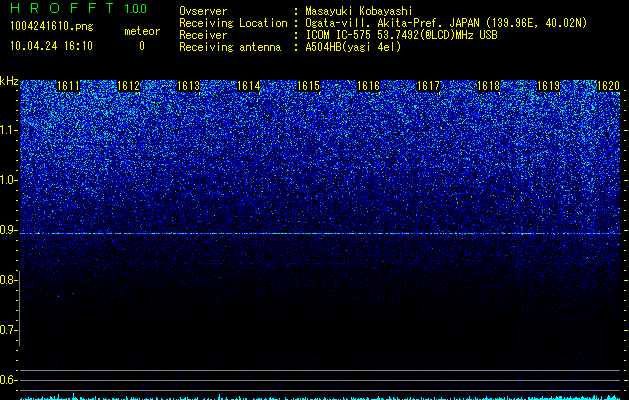Click the 0.6 frequency axis label
629x400 pixels.
[7, 380]
